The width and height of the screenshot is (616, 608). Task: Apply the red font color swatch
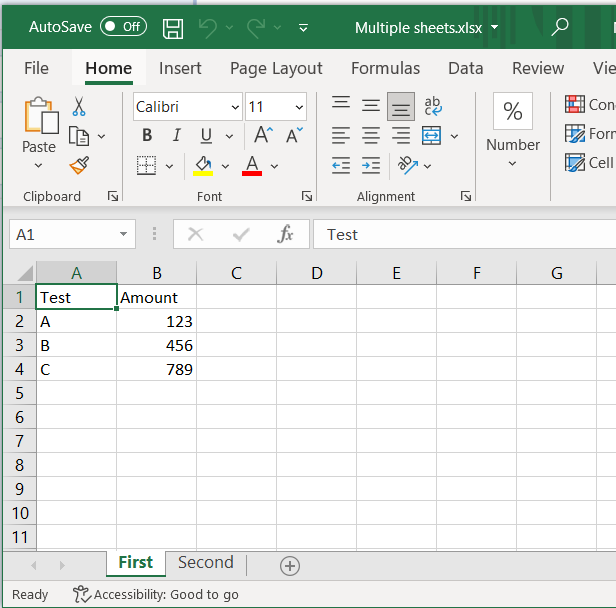tap(251, 165)
